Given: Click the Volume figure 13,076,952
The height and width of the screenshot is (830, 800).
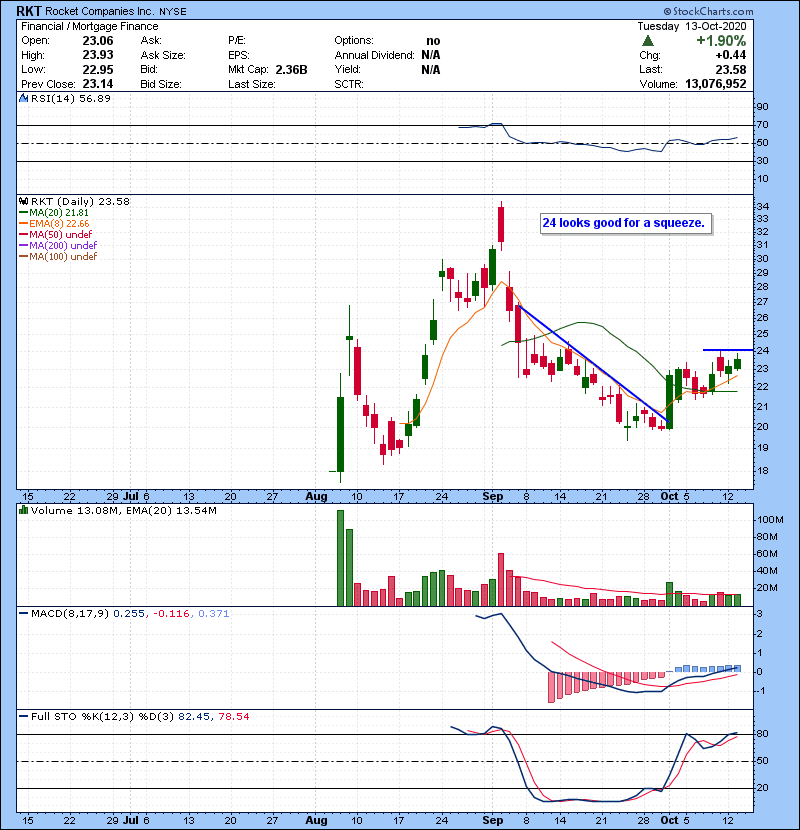Looking at the screenshot, I should point(716,84).
